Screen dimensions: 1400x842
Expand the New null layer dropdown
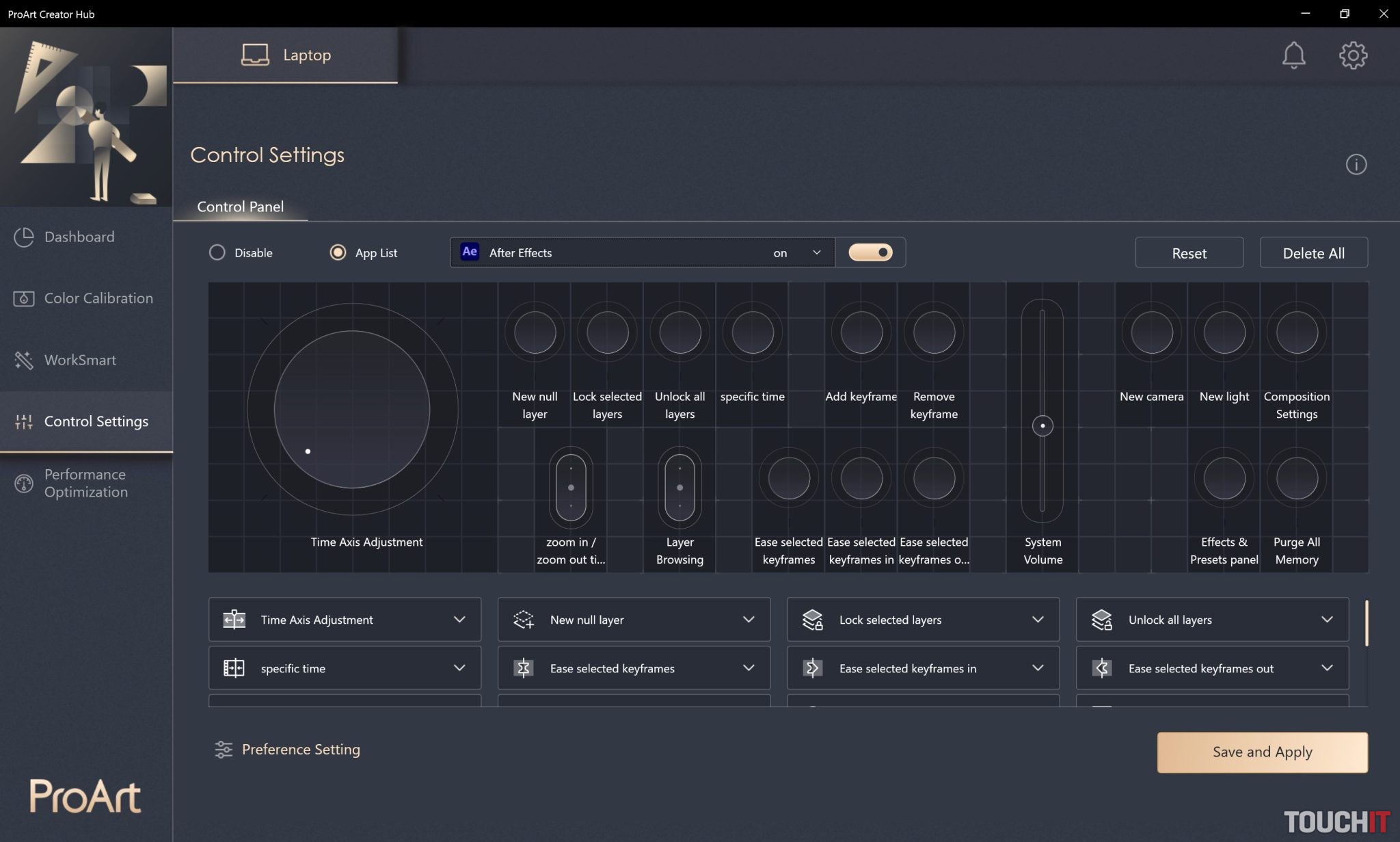pos(748,620)
